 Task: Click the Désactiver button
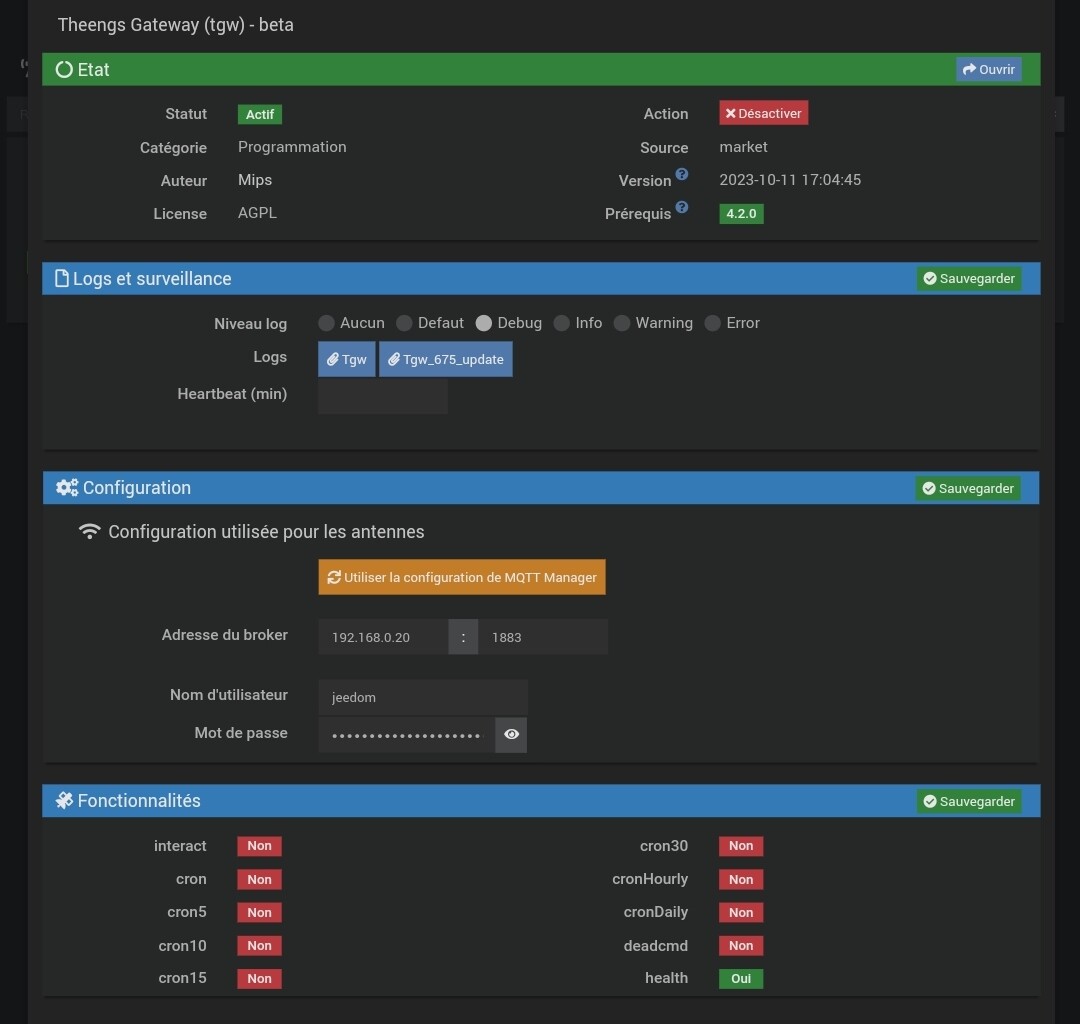point(763,113)
